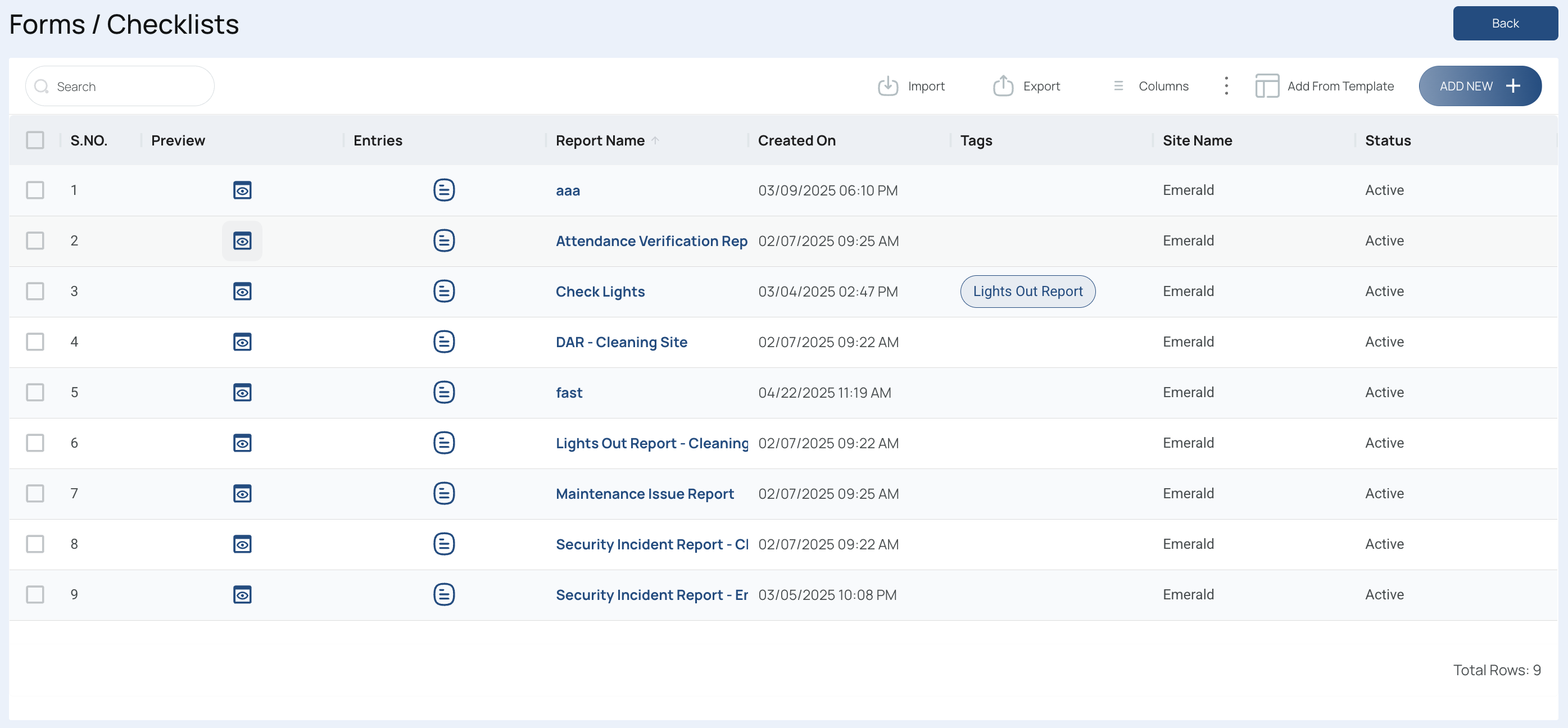View entries for Lights Out Report - Cleaning
1568x728 pixels.
coord(444,442)
